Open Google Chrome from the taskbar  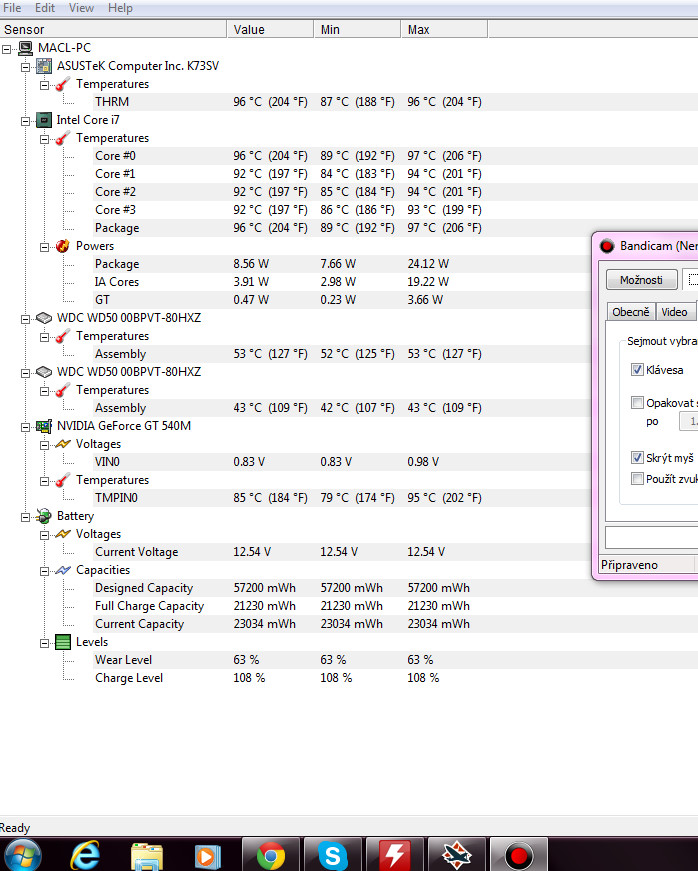271,855
